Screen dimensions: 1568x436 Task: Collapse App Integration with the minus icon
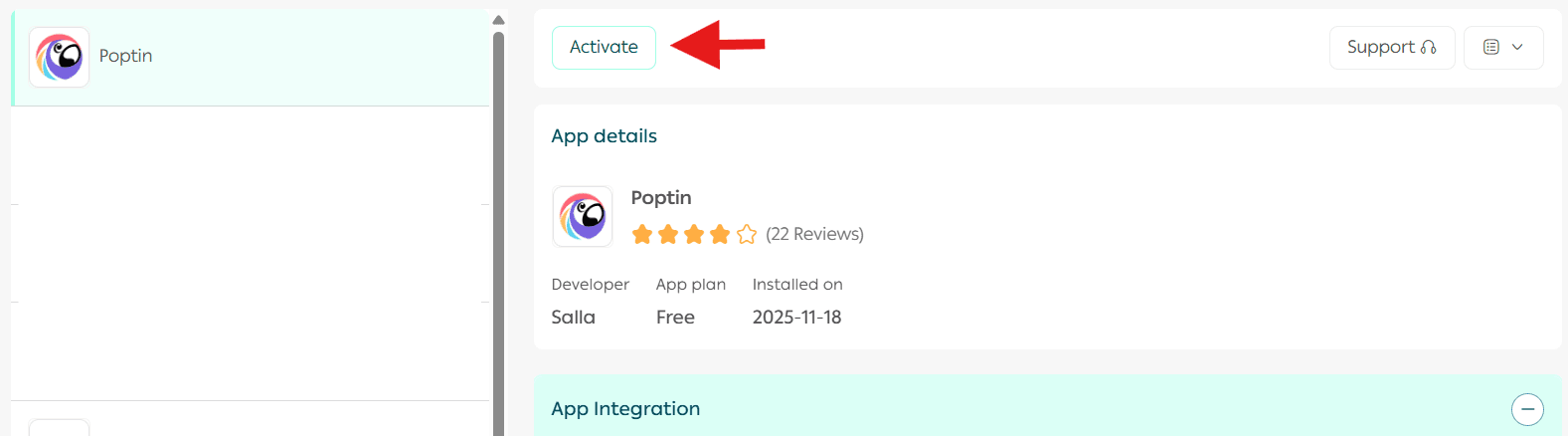click(1527, 409)
